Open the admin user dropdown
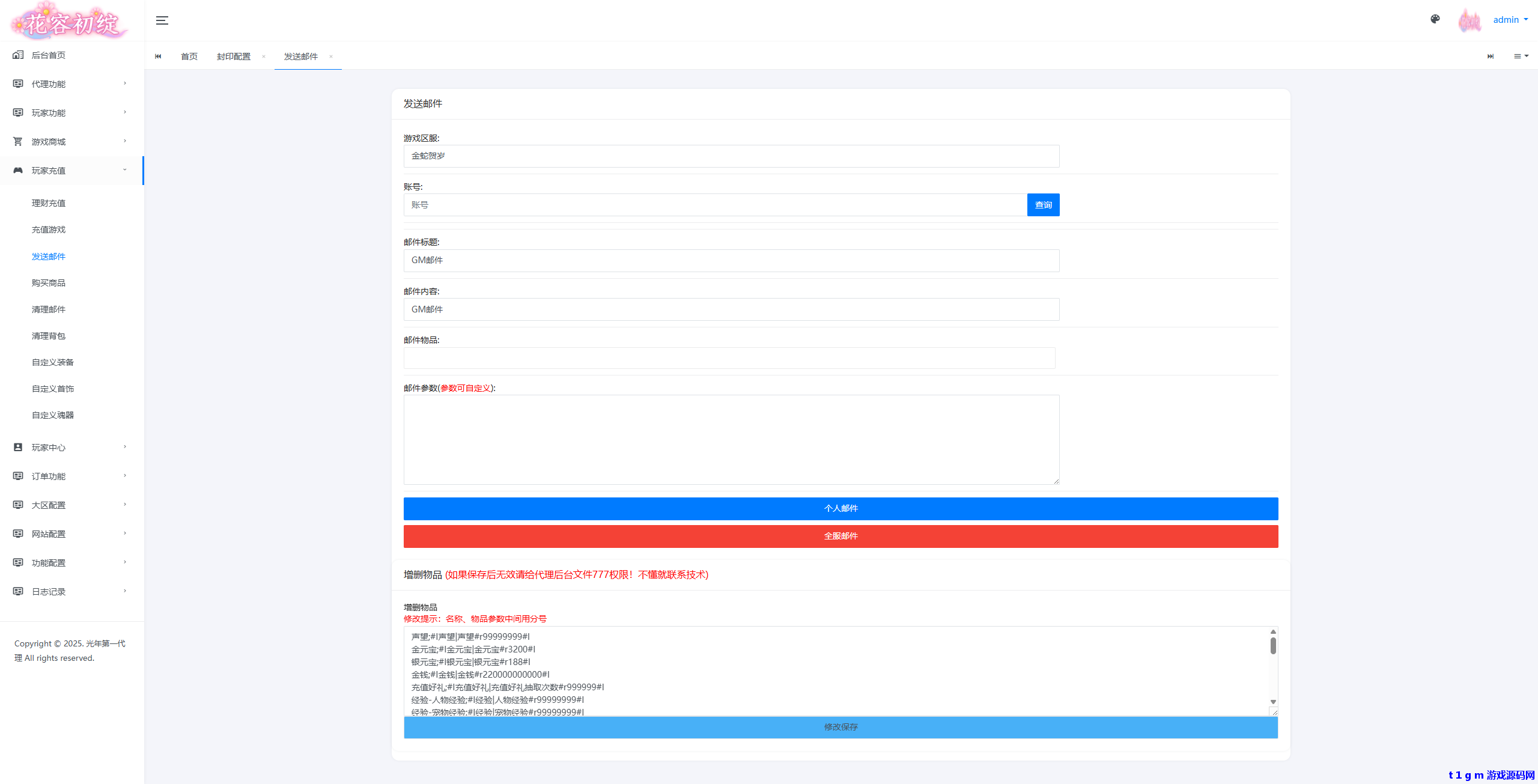The width and height of the screenshot is (1538, 784). click(1510, 20)
